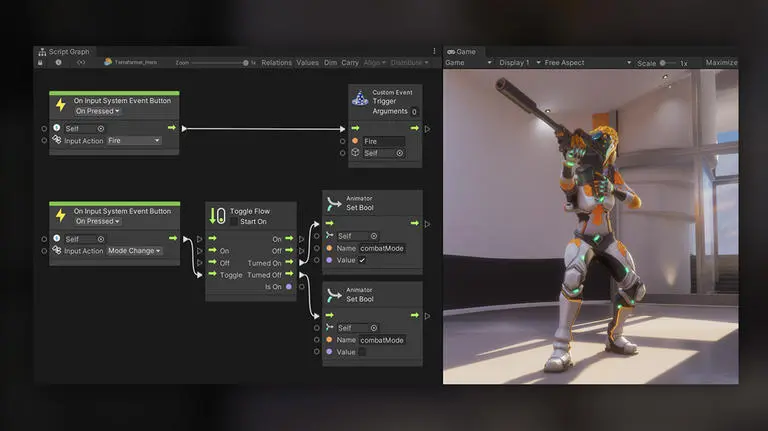
Task: Click the Self field on the Fire event node
Action: [x=84, y=129]
